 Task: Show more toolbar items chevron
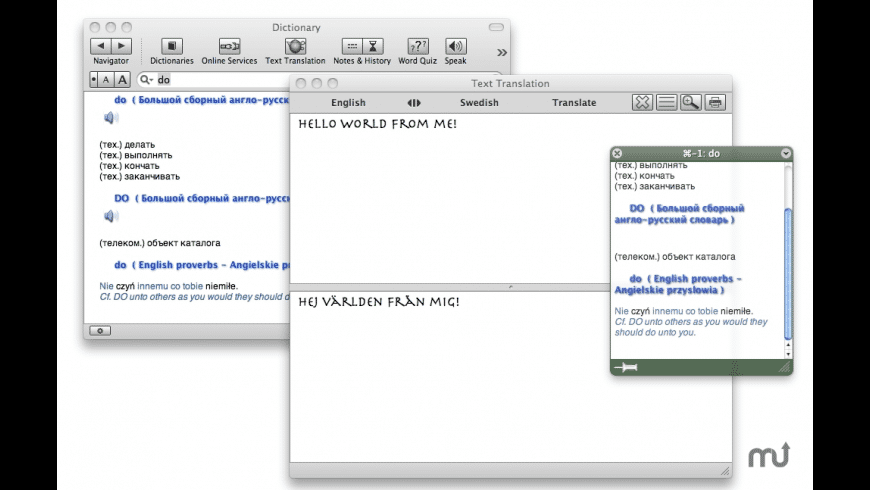[502, 53]
